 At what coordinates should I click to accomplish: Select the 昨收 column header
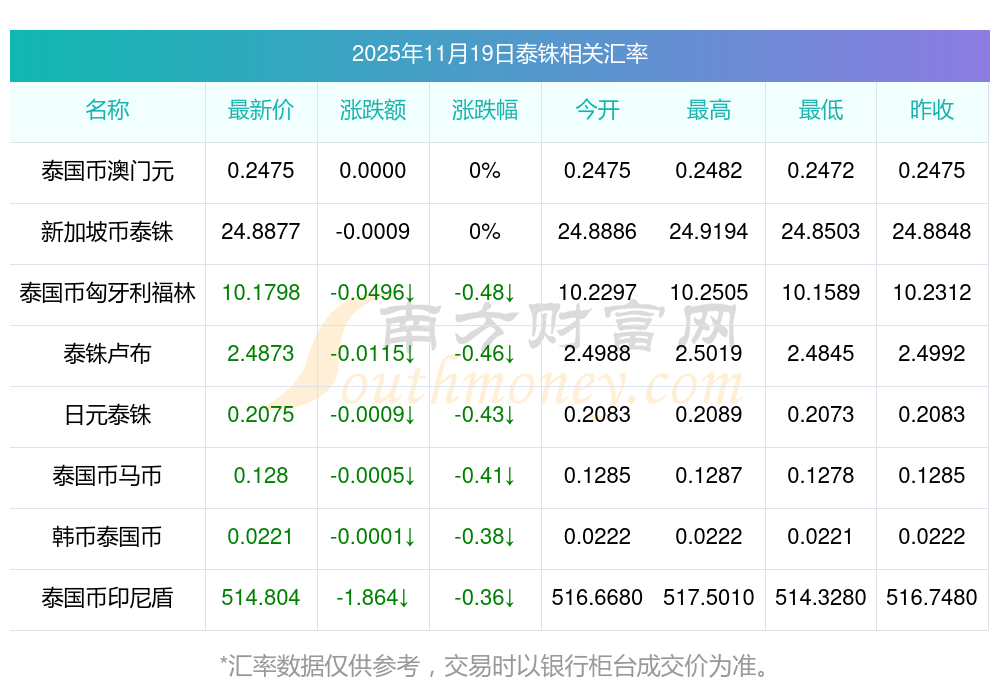[932, 111]
